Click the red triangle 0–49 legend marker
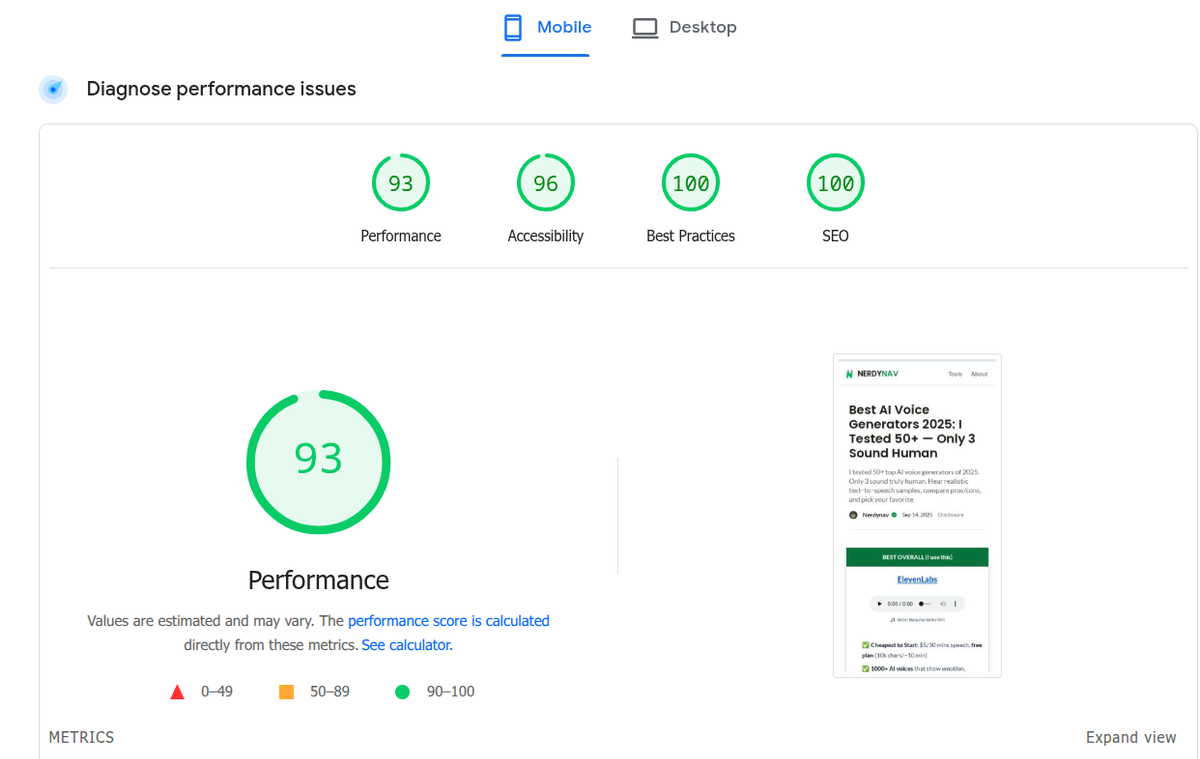 point(177,691)
